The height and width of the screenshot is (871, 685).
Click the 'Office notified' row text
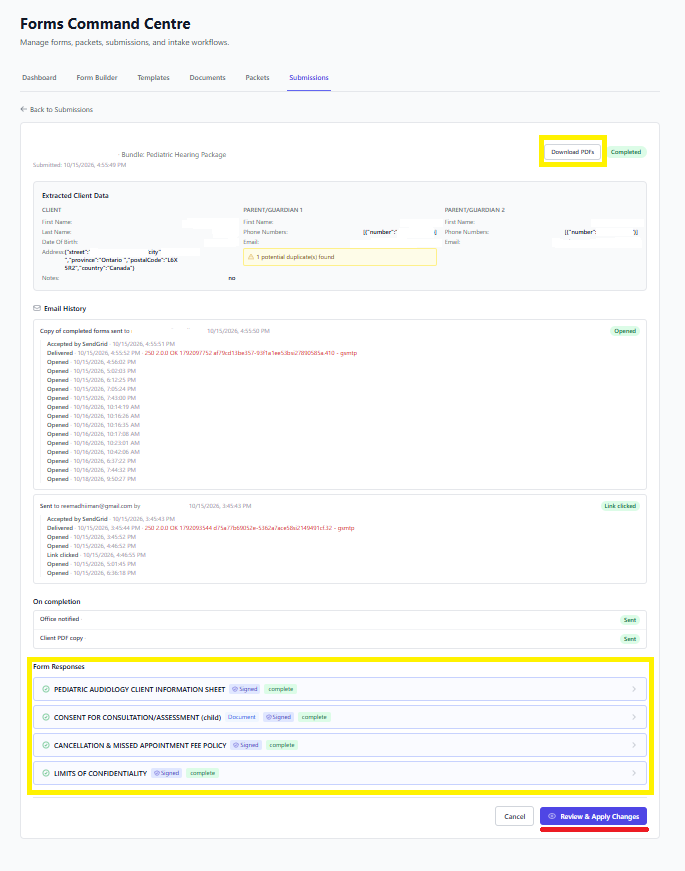pos(59,619)
